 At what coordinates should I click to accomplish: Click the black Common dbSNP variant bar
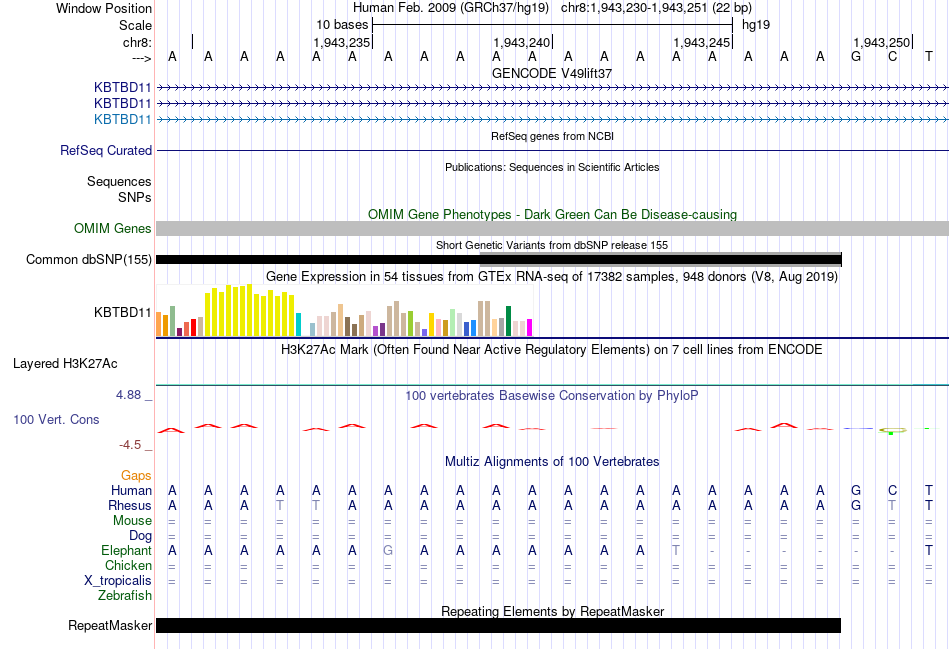click(499, 259)
